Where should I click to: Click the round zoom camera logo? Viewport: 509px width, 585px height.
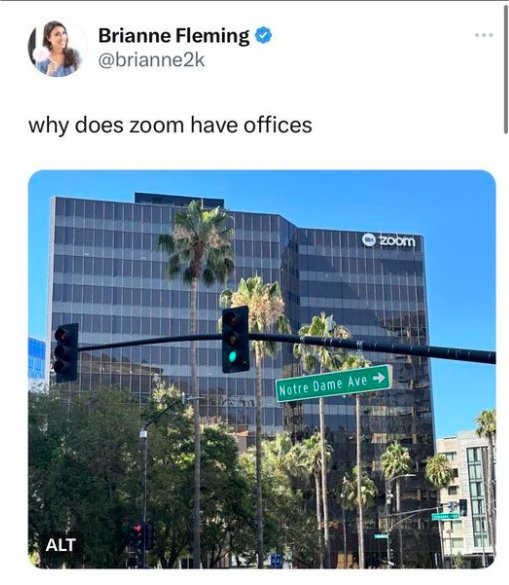369,240
